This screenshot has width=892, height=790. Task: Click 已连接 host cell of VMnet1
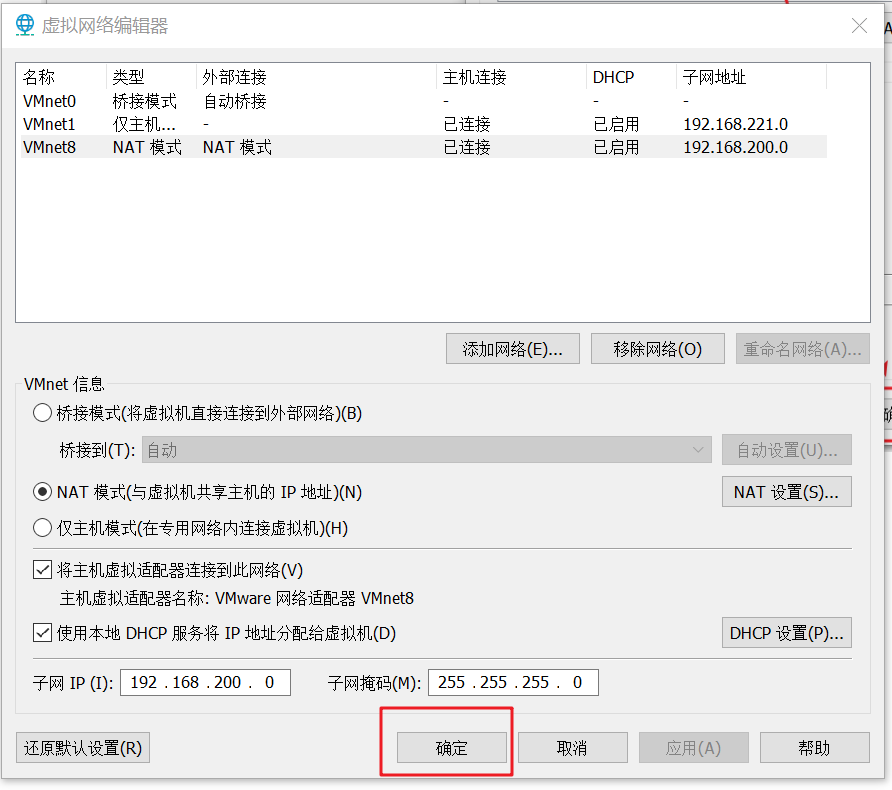(467, 124)
